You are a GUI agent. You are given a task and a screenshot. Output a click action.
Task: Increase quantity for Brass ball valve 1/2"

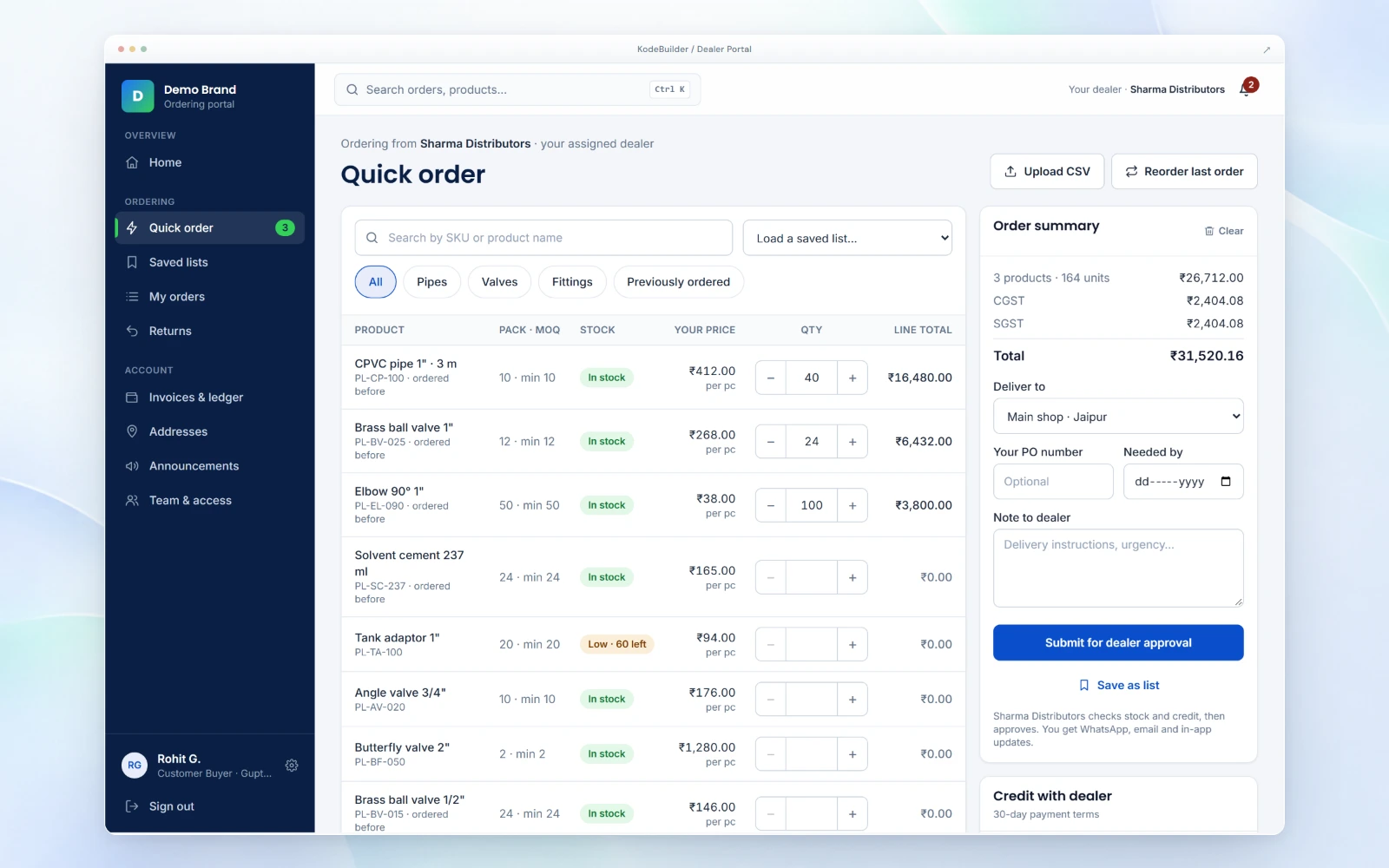tap(852, 813)
